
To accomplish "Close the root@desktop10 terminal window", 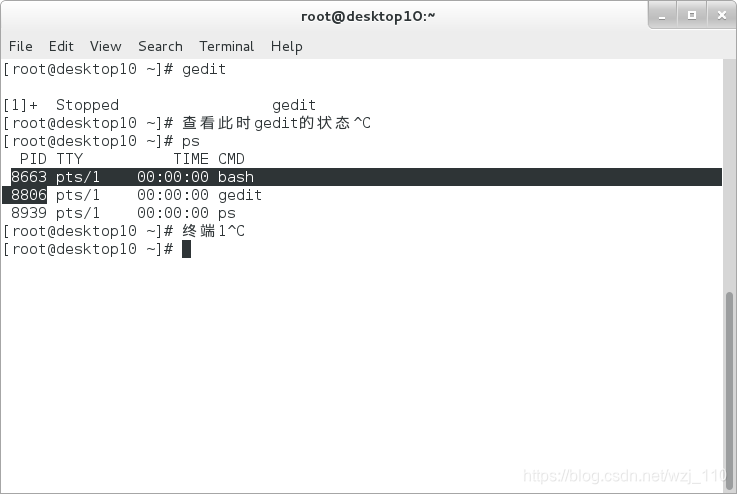I will point(722,16).
